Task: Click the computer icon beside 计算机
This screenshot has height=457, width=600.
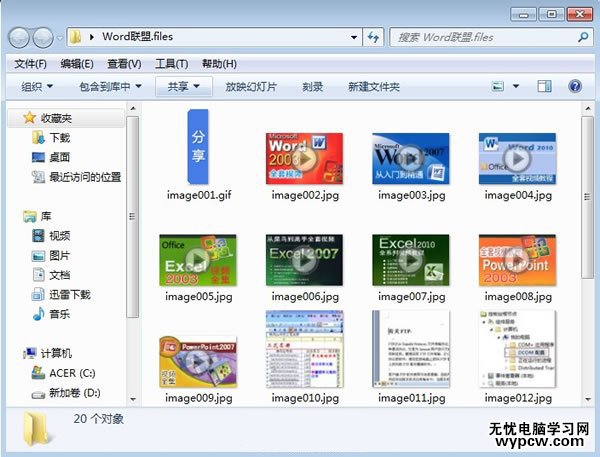Action: [x=30, y=353]
